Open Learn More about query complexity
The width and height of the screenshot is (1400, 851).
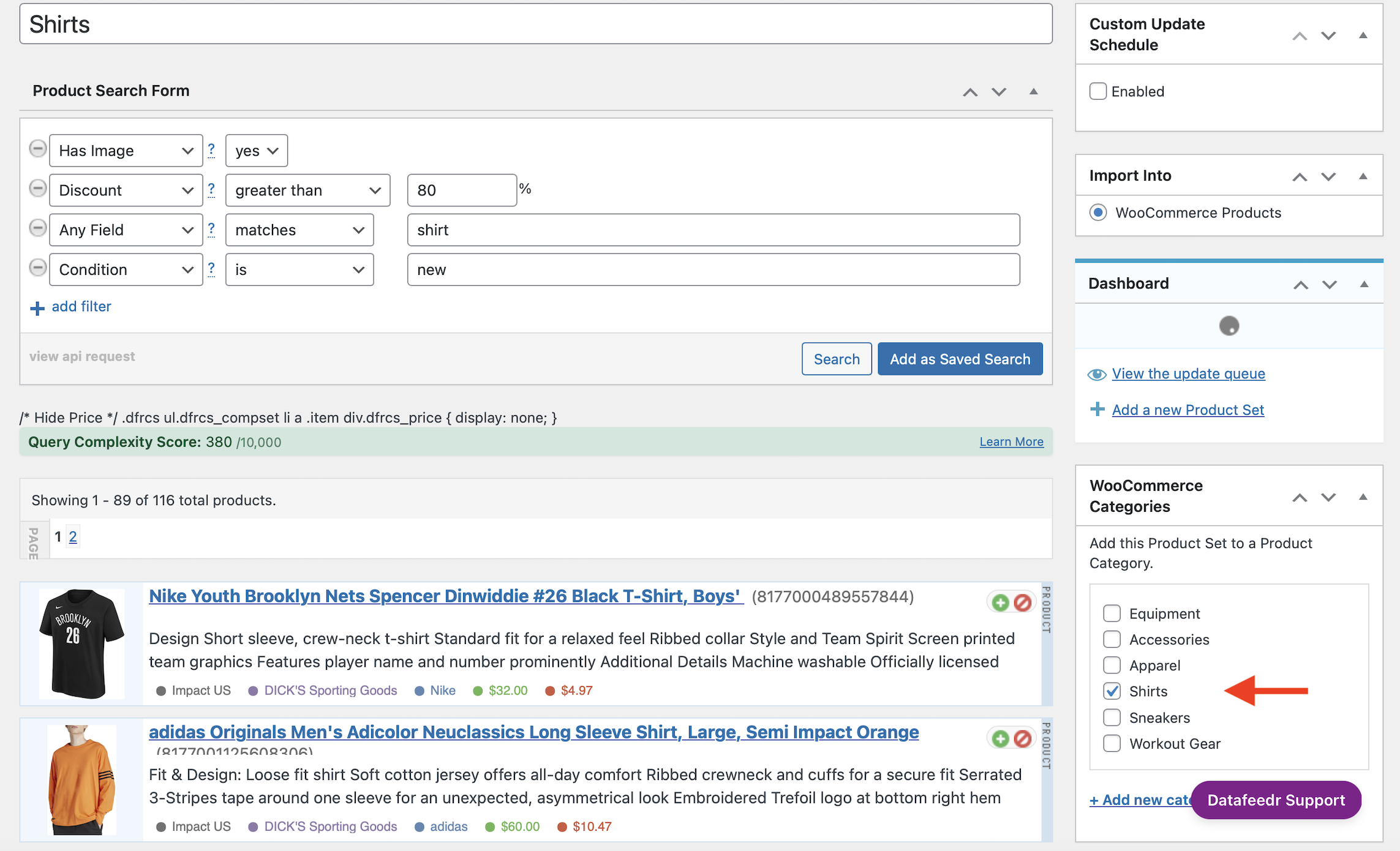pos(1012,441)
